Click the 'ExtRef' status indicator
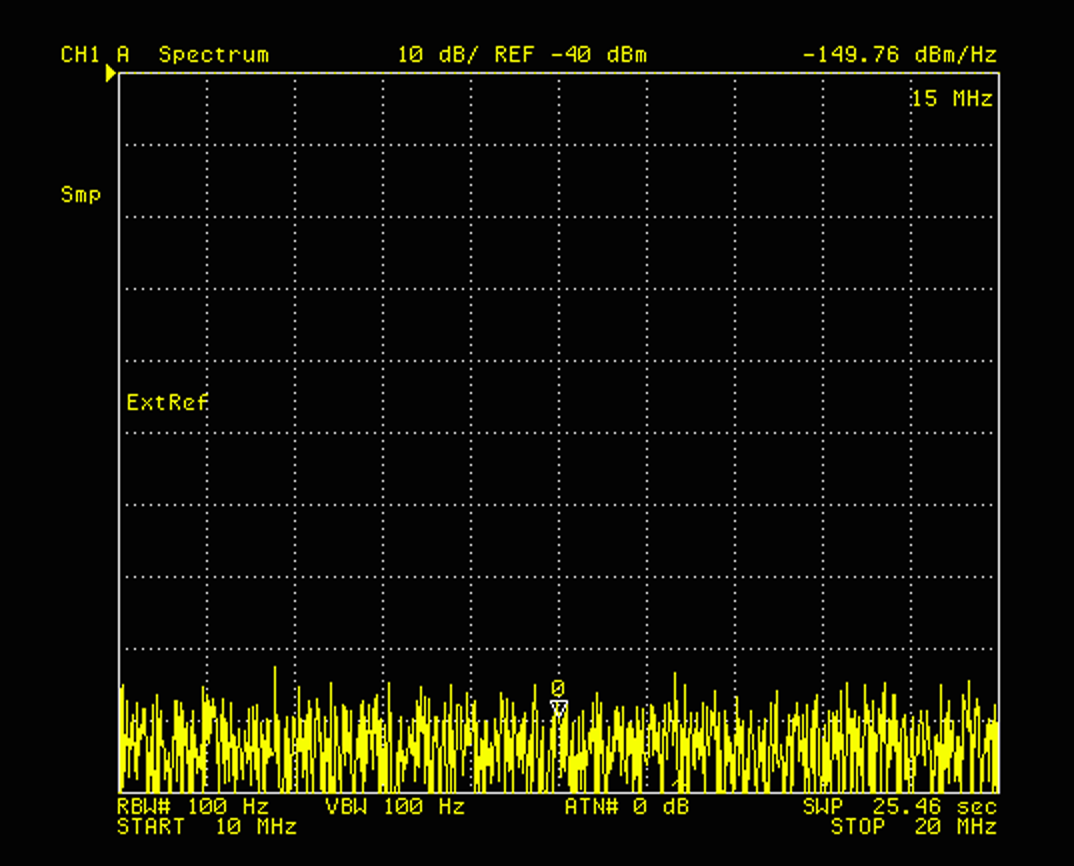The width and height of the screenshot is (1074, 866). tap(168, 402)
